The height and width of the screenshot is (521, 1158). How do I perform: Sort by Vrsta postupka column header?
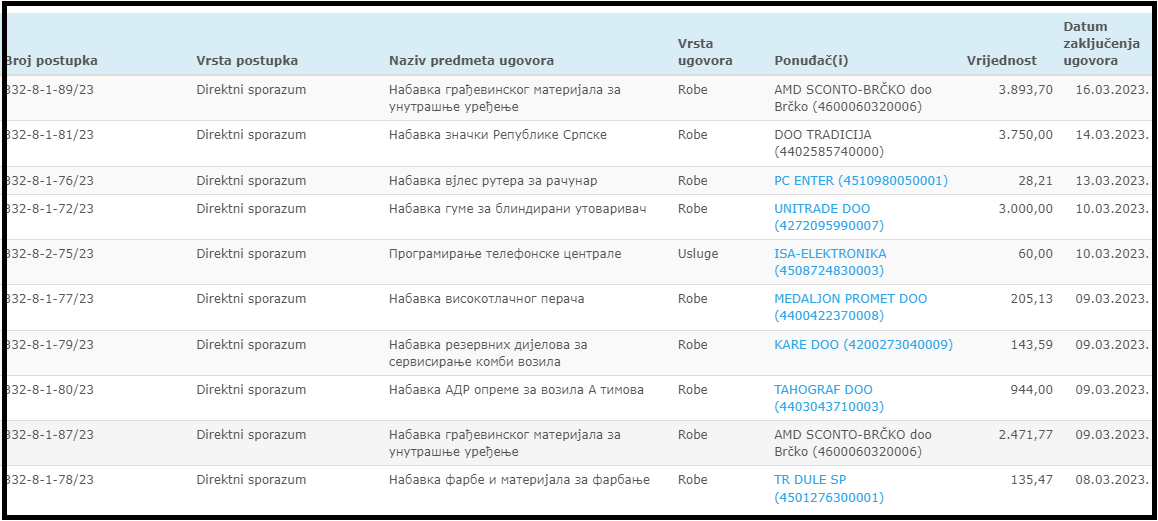click(x=247, y=61)
